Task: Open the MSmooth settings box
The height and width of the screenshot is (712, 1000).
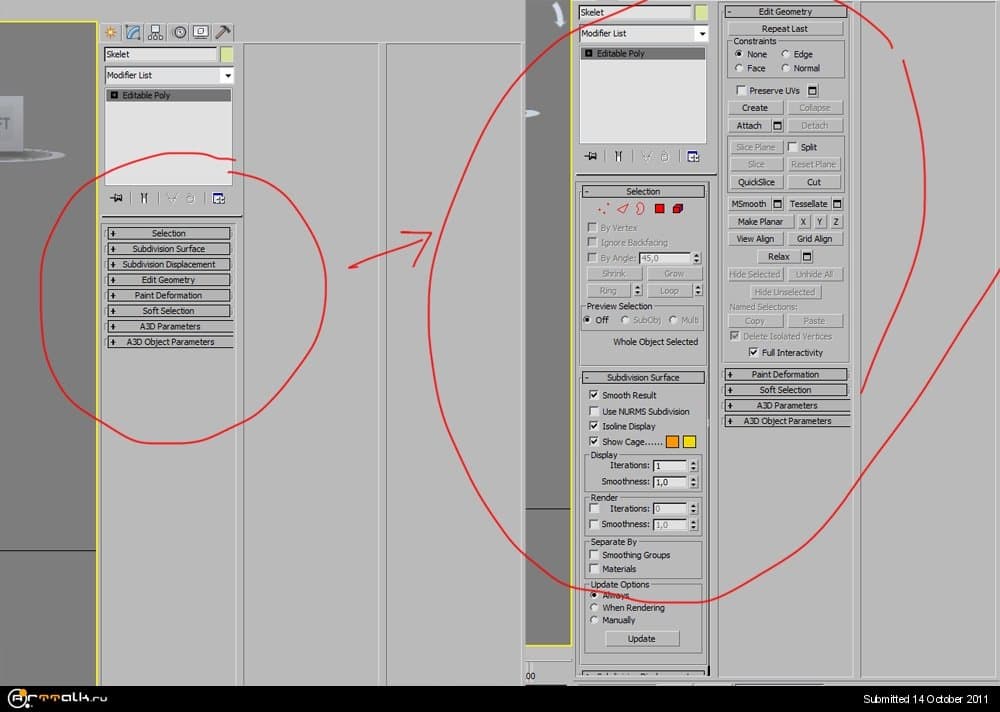Action: click(x=778, y=204)
